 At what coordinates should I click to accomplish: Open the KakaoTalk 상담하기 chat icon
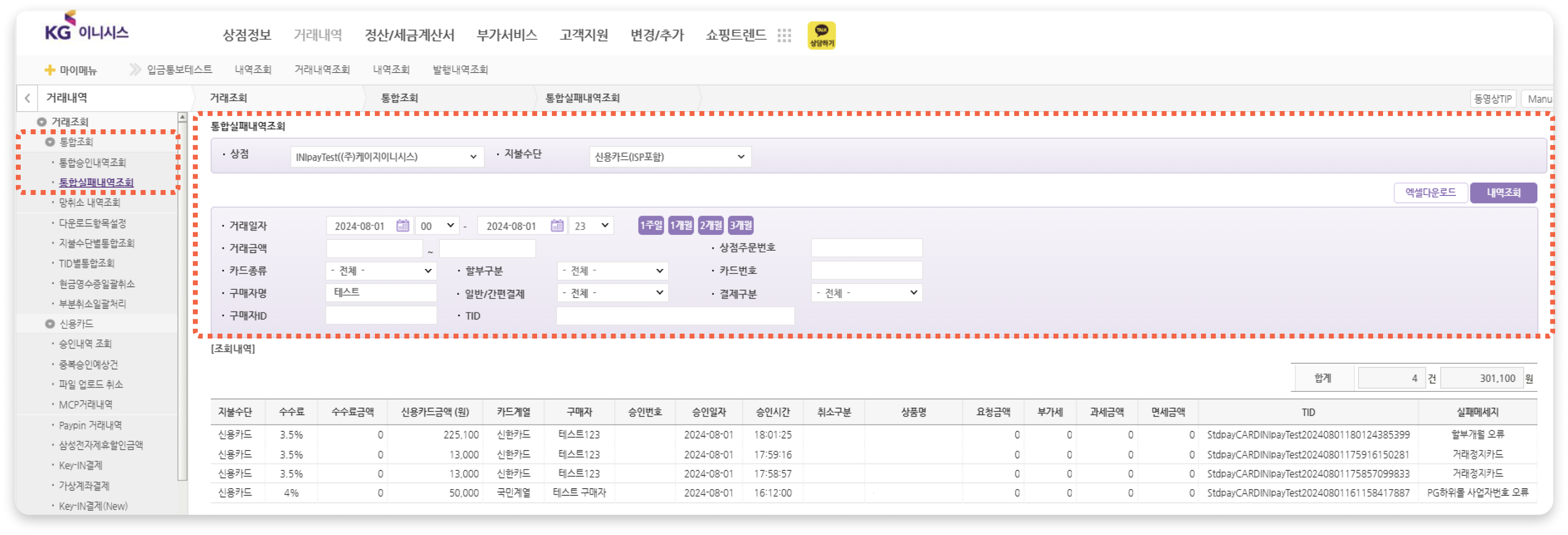(821, 36)
